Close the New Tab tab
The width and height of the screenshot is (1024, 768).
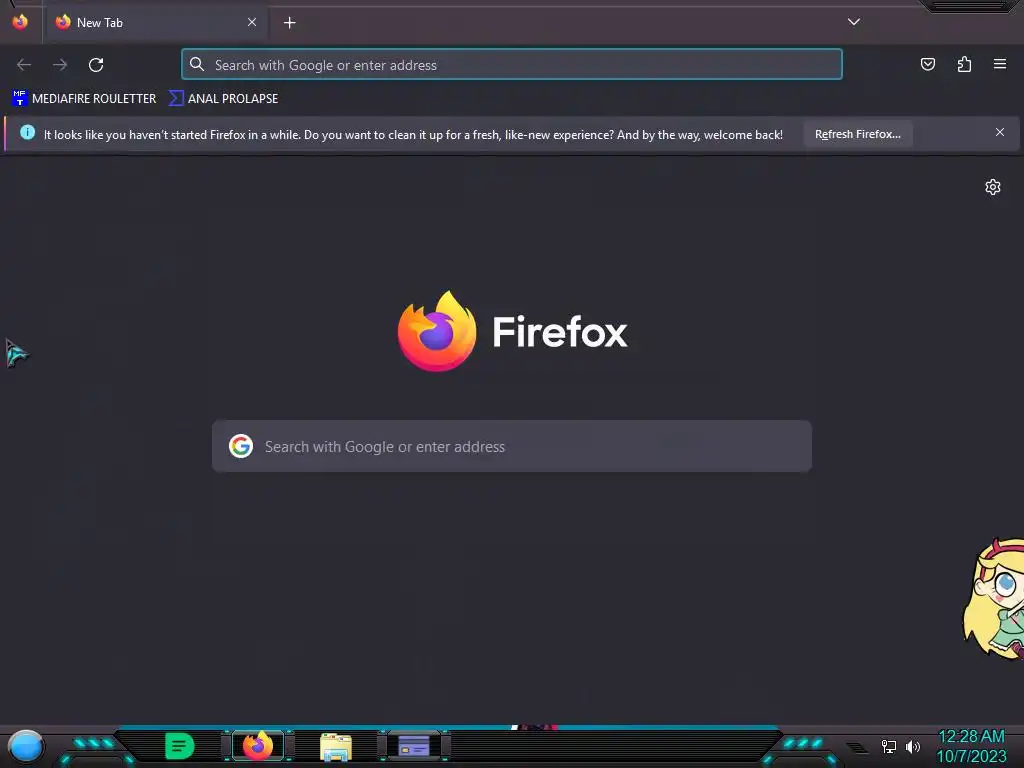[x=251, y=22]
